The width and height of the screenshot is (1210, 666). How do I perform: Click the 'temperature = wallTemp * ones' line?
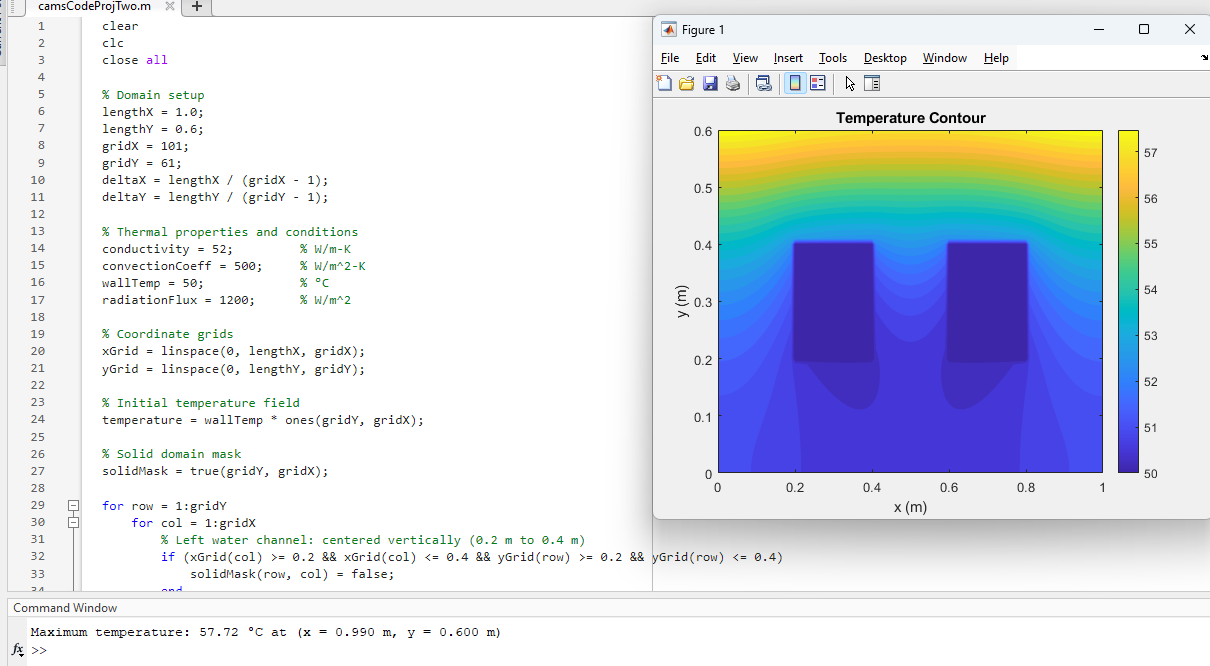(x=263, y=420)
